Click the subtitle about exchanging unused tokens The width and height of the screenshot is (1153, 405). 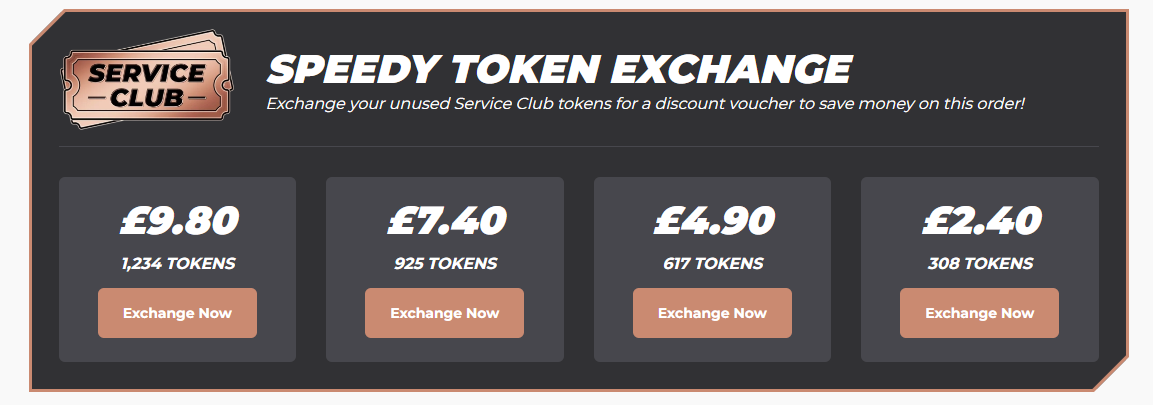click(x=646, y=104)
